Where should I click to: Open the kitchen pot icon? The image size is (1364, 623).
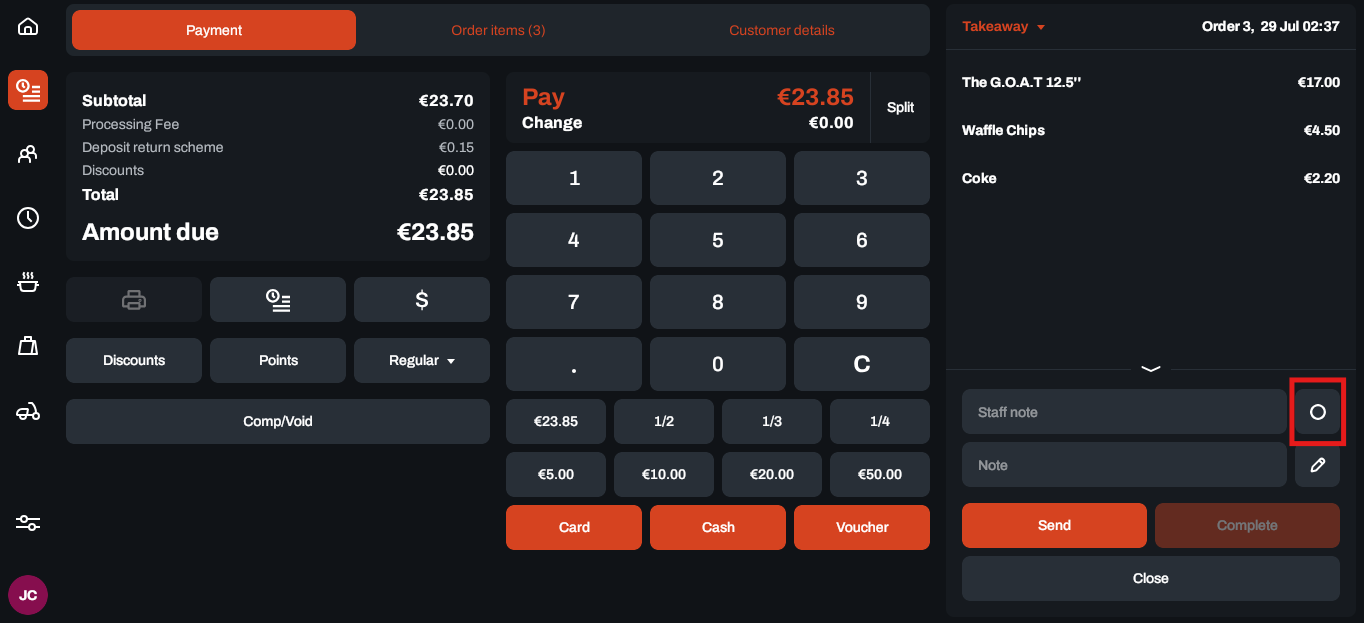click(x=28, y=283)
